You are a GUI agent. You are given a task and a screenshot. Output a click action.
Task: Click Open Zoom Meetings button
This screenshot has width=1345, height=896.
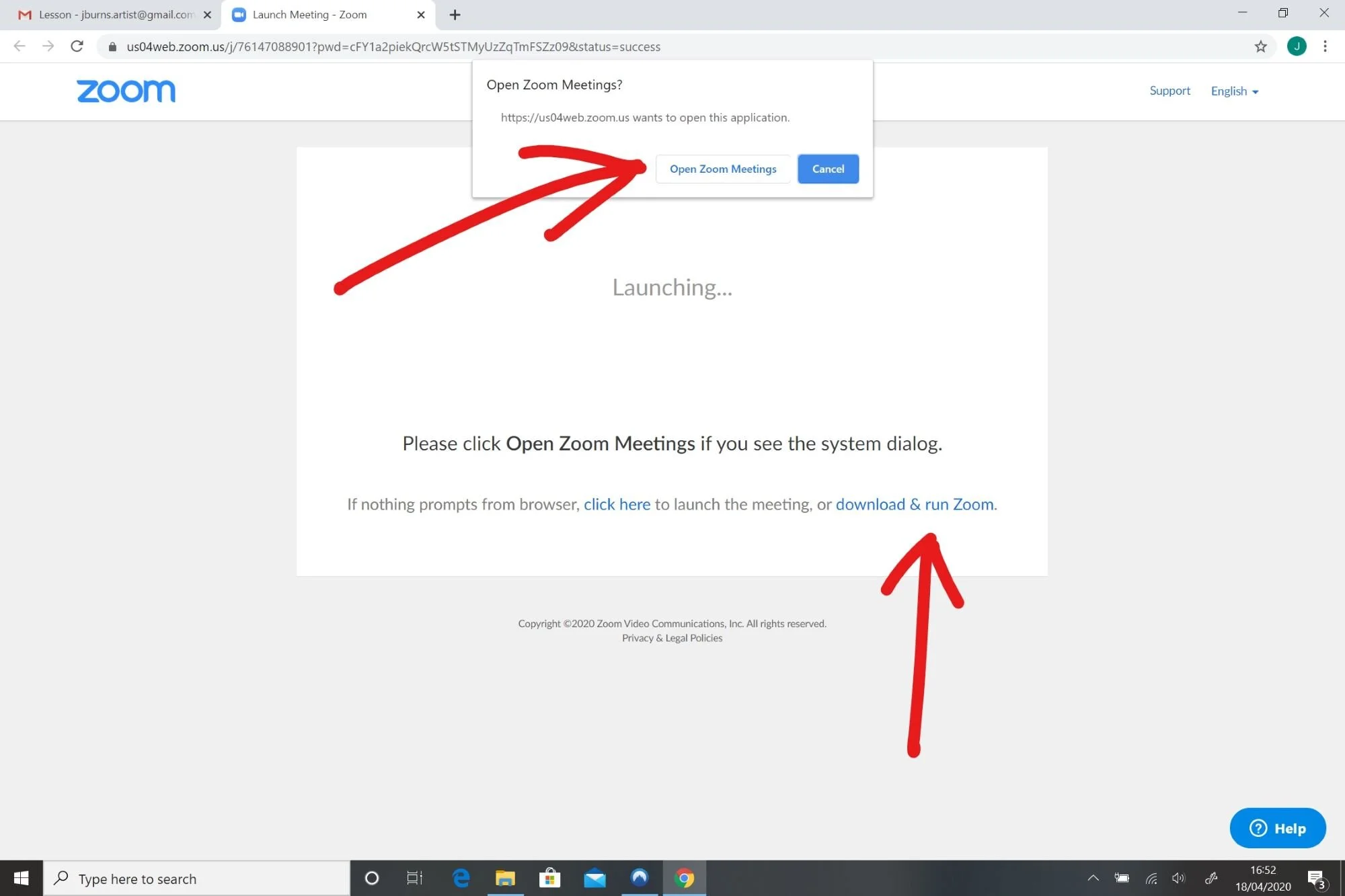coord(723,169)
